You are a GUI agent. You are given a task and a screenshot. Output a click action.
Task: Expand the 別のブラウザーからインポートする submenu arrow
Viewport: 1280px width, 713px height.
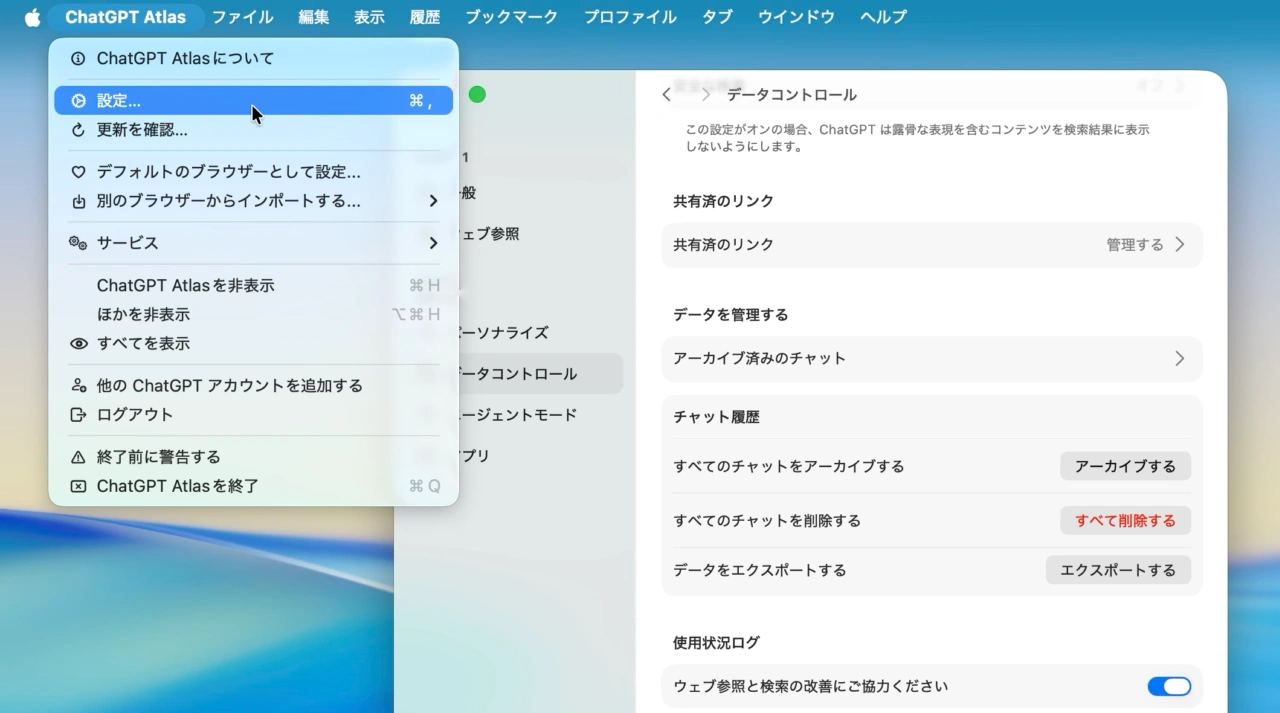[x=433, y=201]
